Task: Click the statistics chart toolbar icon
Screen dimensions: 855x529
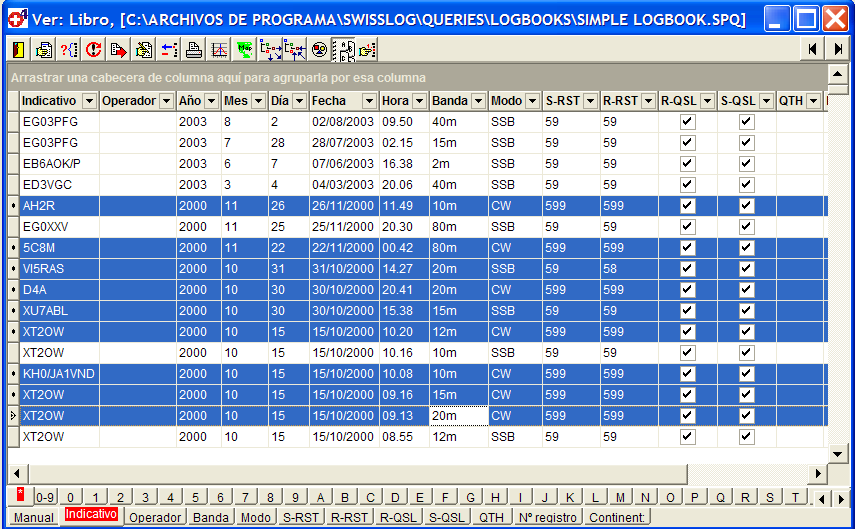Action: [219, 49]
